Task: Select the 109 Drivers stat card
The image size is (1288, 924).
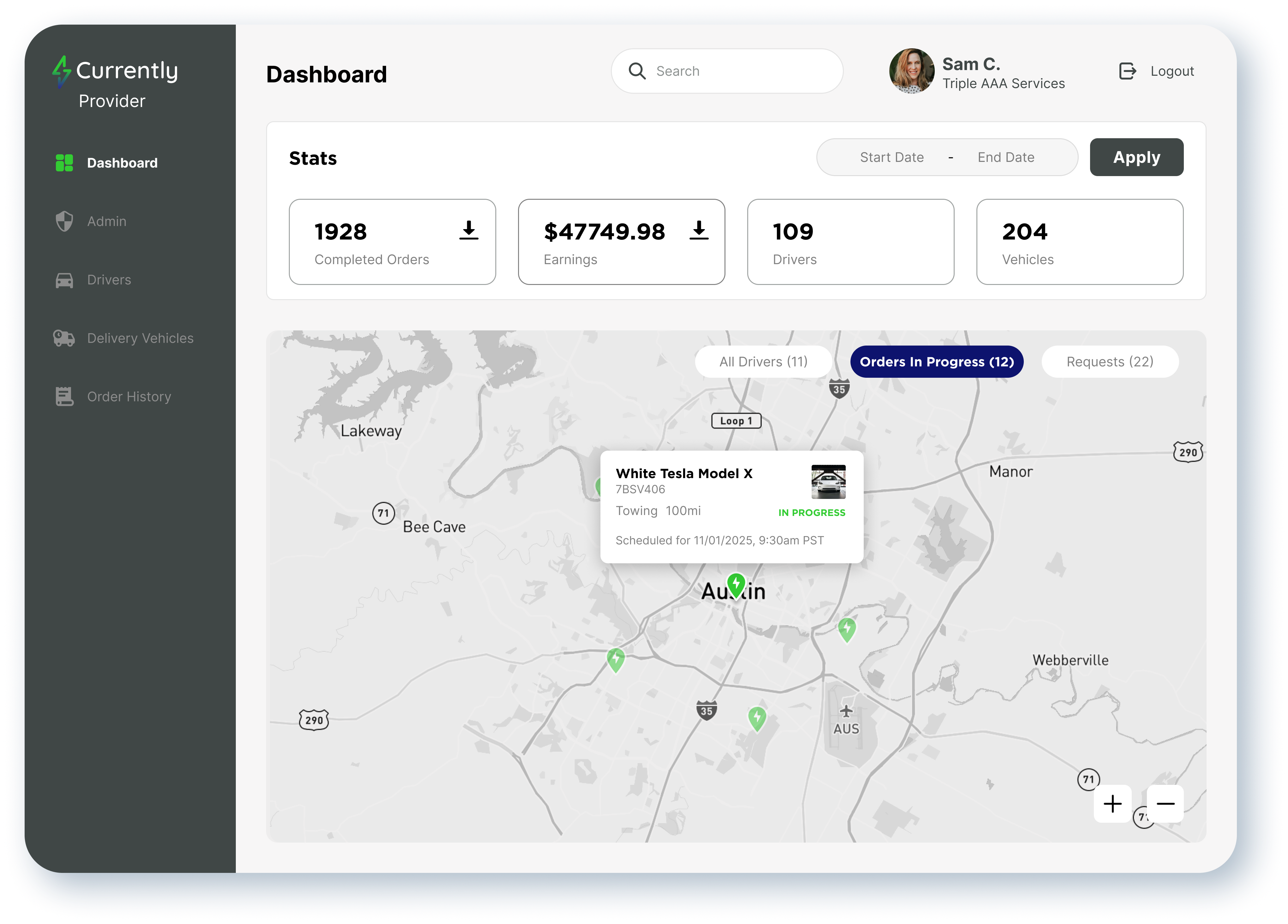Action: [x=850, y=242]
